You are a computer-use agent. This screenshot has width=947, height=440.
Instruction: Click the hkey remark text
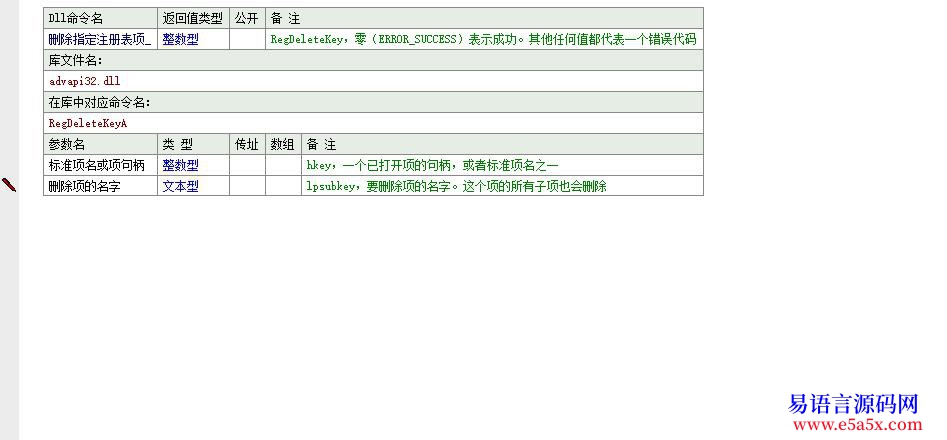(x=432, y=165)
